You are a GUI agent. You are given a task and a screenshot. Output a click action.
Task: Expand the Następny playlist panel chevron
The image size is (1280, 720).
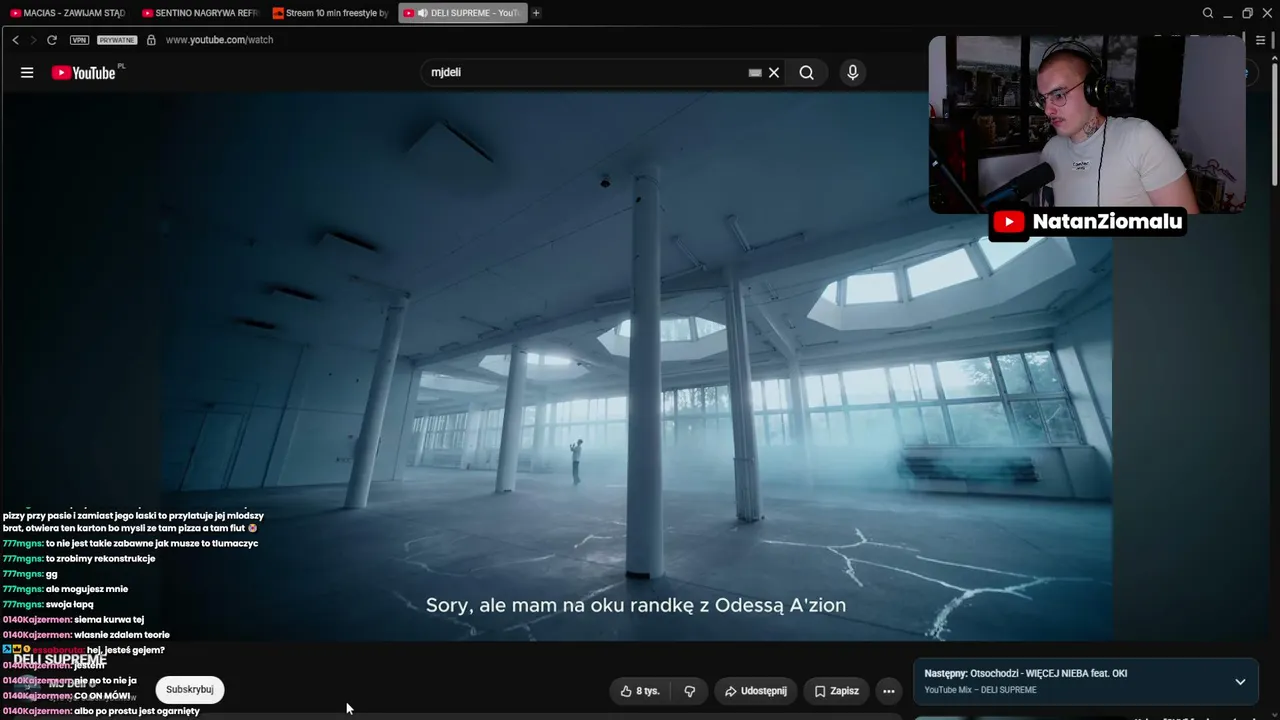tap(1240, 681)
